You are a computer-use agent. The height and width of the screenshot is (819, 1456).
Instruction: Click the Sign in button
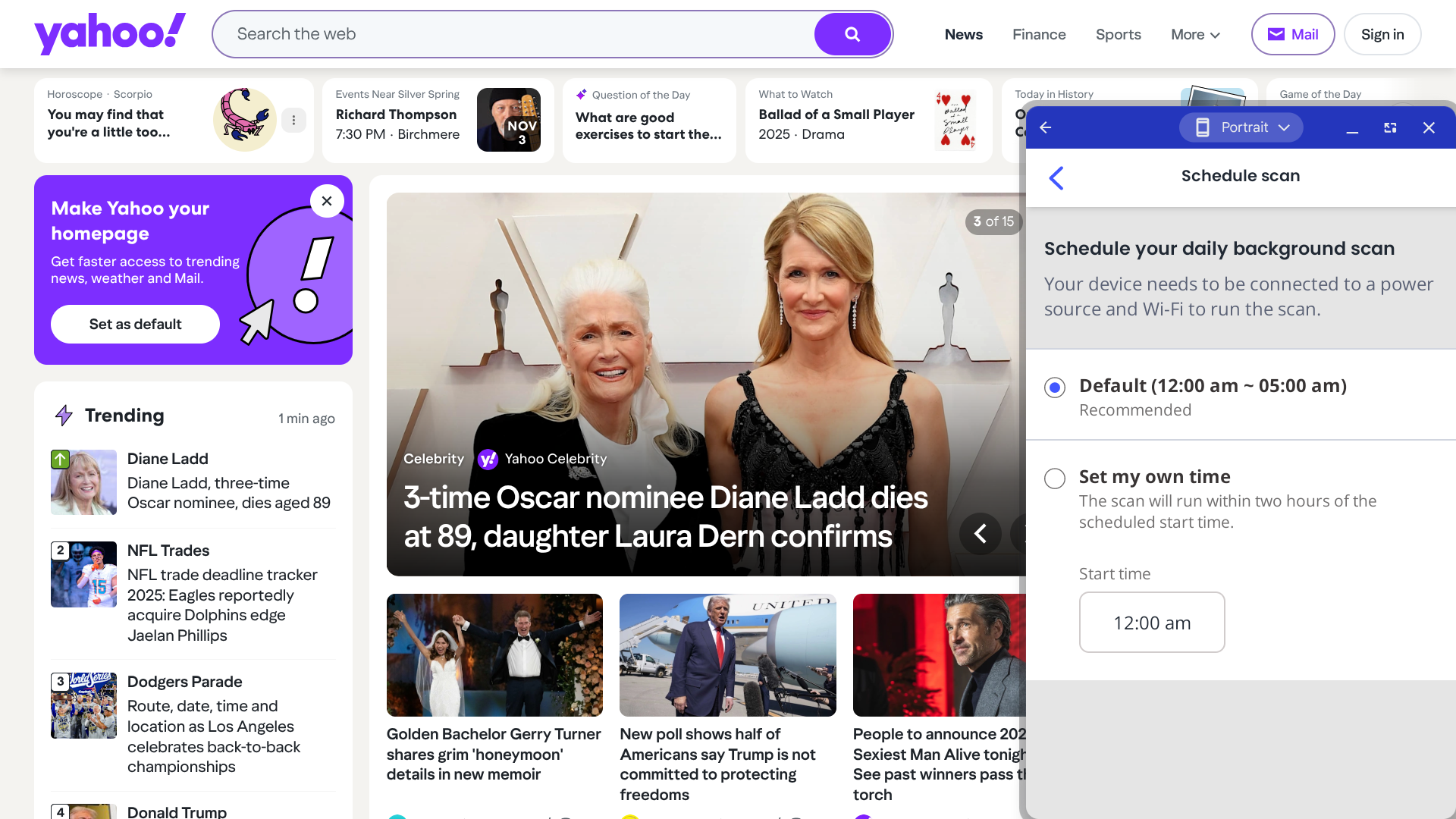(x=1382, y=34)
